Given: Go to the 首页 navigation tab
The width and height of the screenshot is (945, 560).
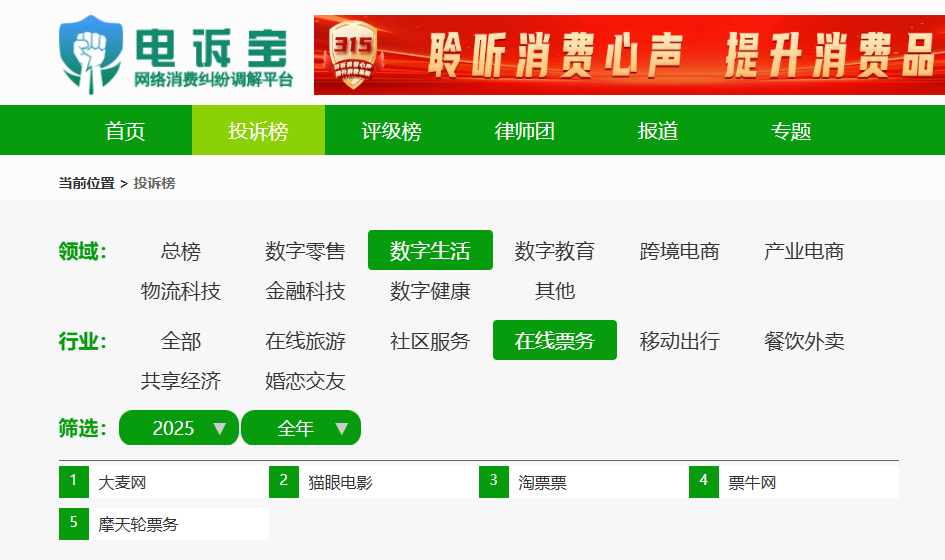Looking at the screenshot, I should [125, 131].
